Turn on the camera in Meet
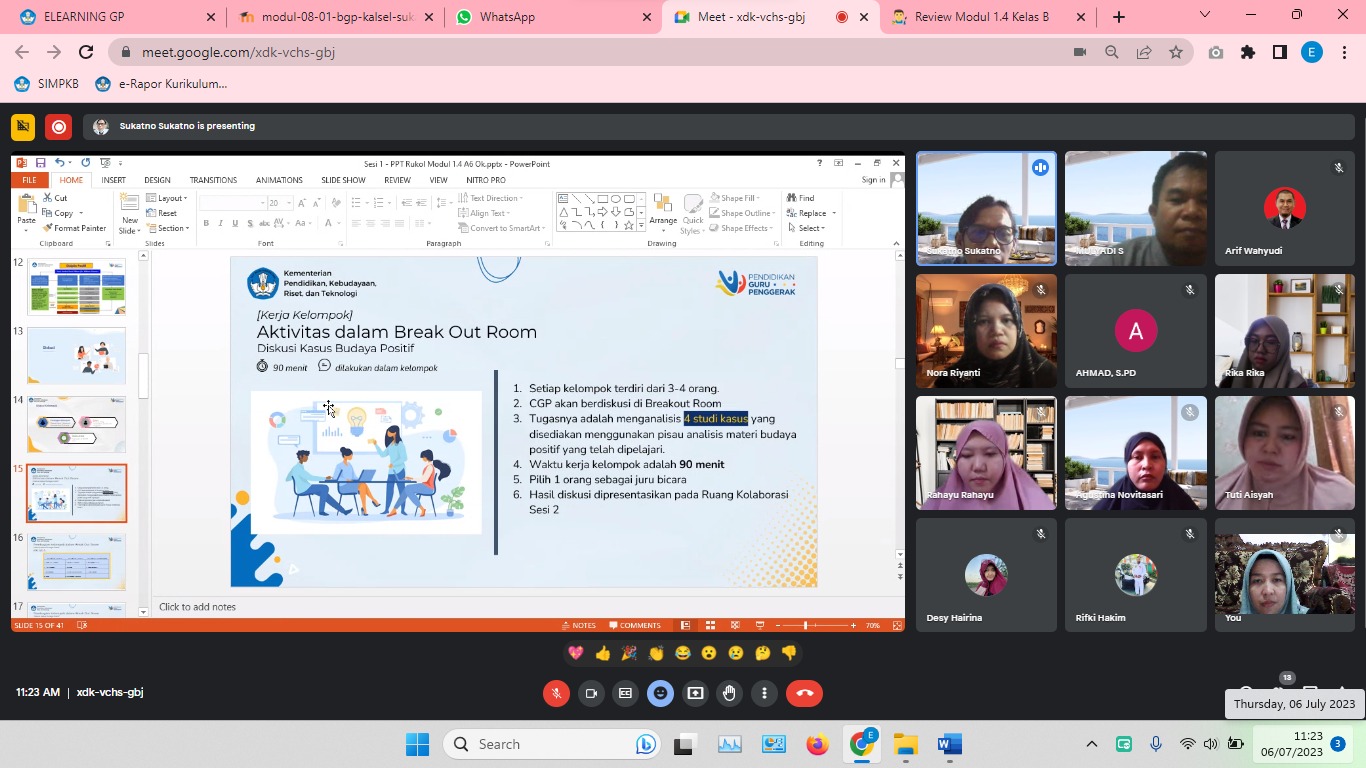 point(591,693)
